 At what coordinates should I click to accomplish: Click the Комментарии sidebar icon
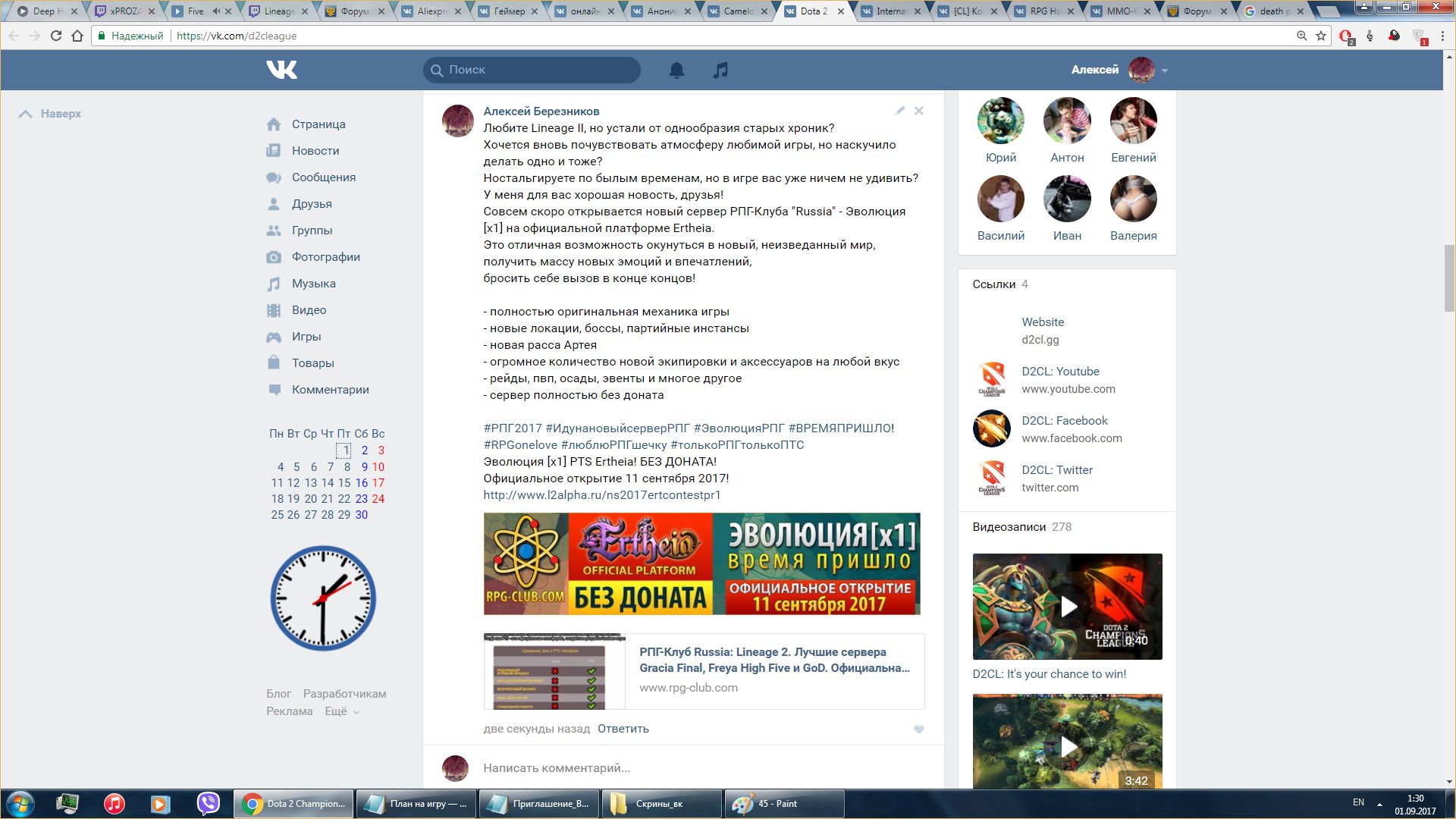(274, 390)
